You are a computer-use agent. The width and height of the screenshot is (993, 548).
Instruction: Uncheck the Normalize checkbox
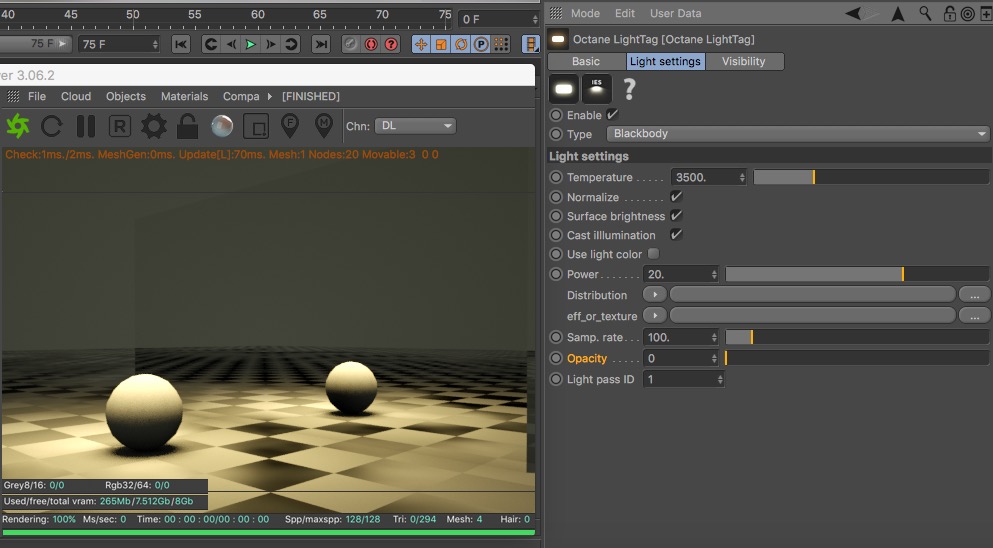pyautogui.click(x=676, y=197)
